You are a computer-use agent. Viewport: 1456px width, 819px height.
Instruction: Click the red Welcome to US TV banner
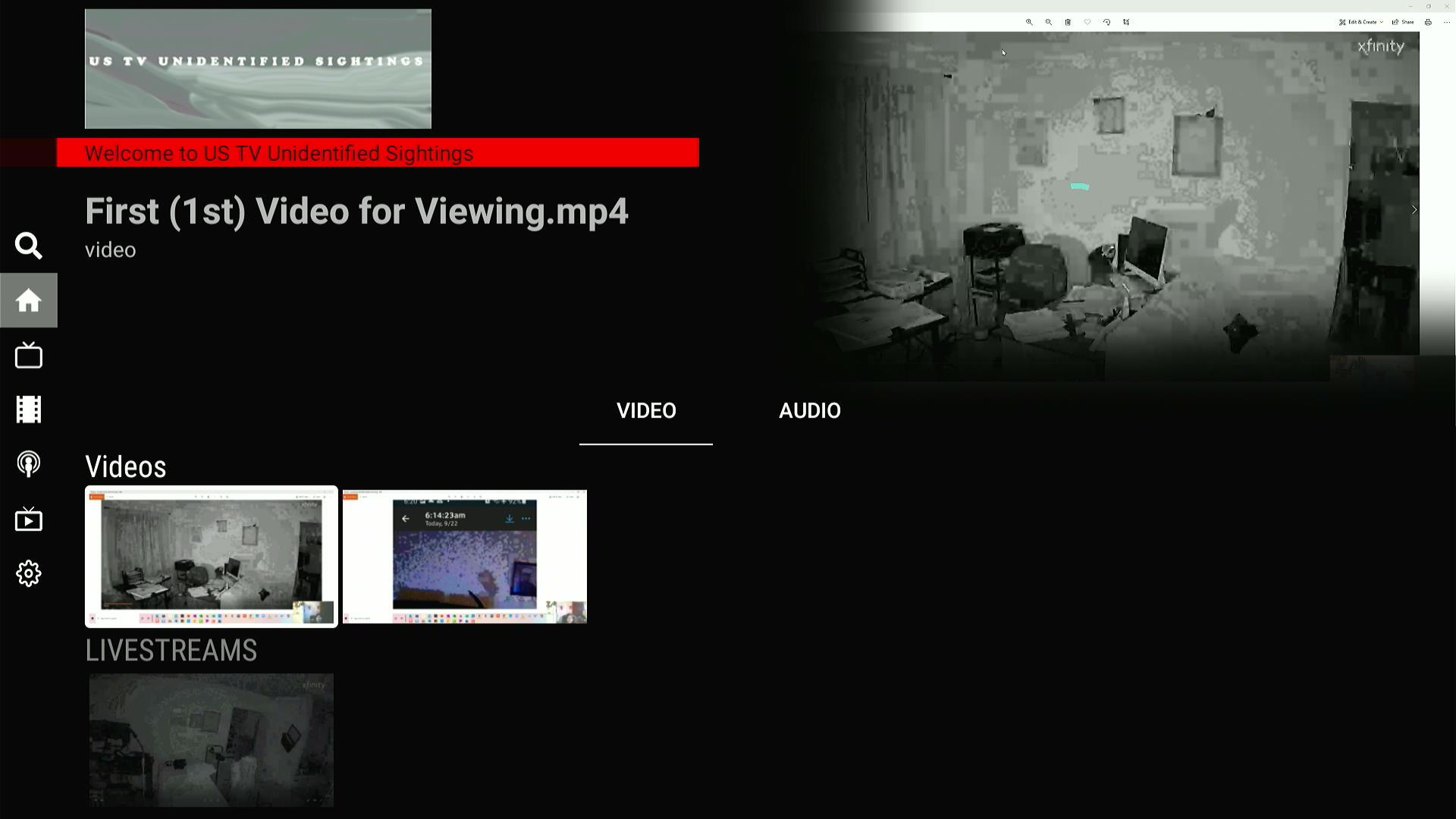[x=378, y=152]
